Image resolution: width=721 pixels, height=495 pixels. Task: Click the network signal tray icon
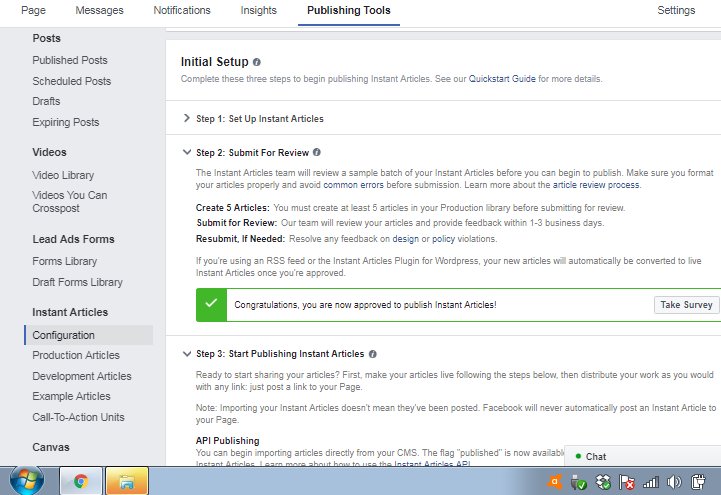pos(651,482)
